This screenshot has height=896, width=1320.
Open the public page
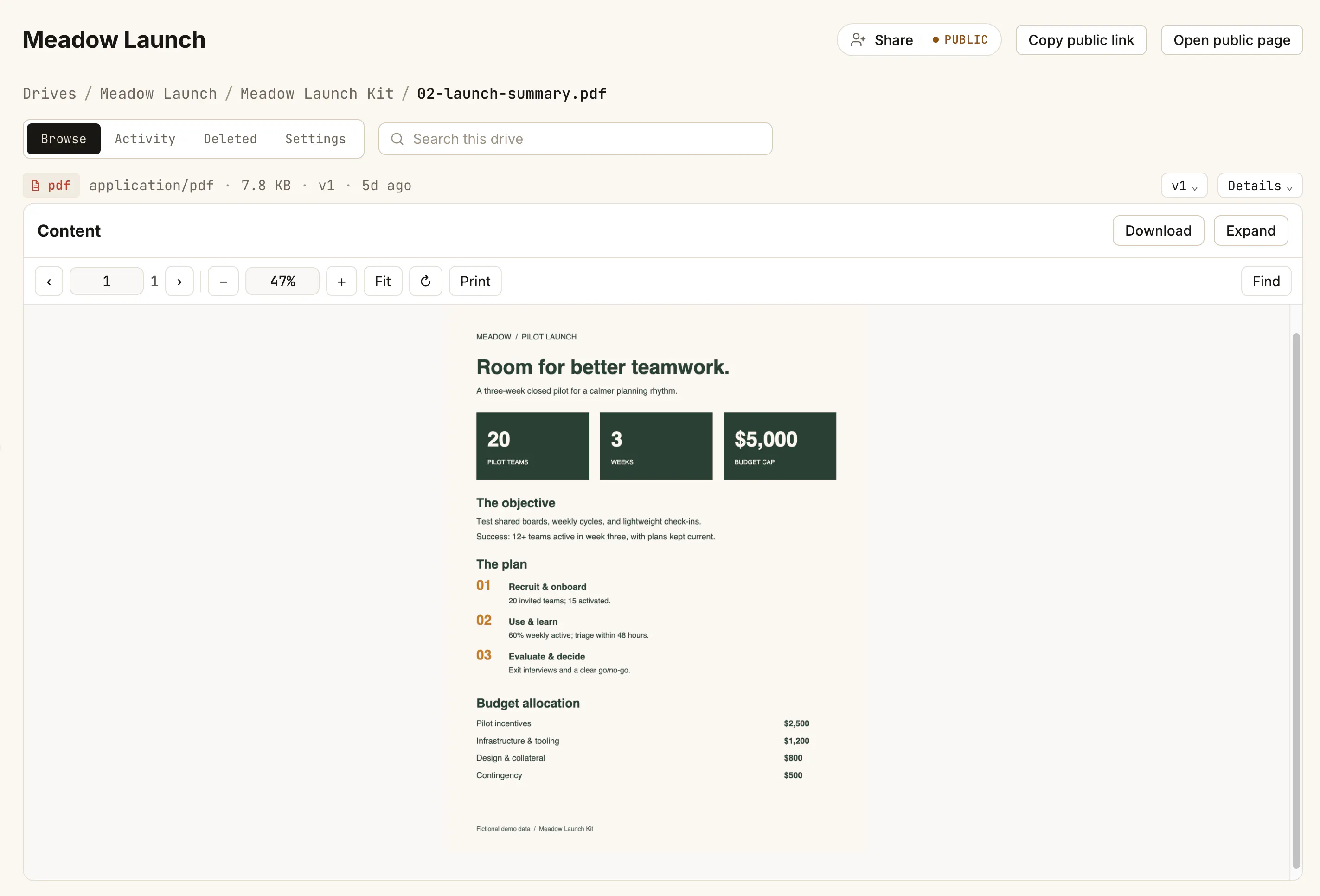point(1231,40)
